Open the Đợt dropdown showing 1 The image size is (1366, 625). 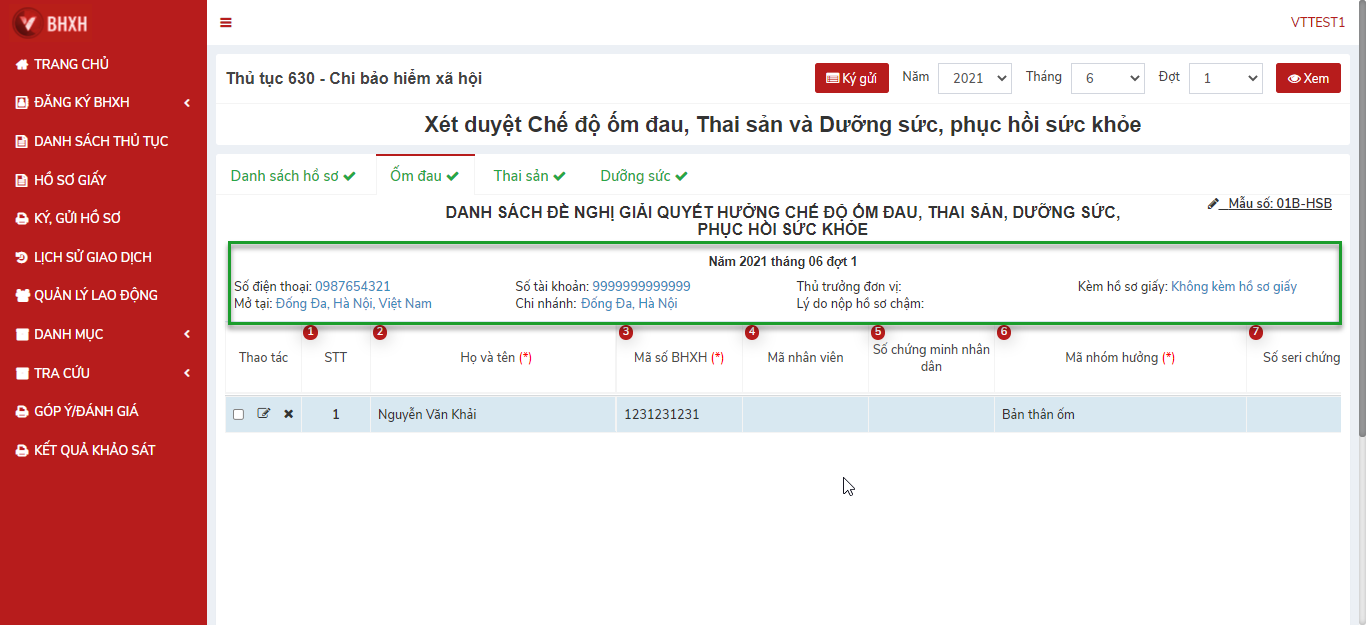coord(1225,78)
